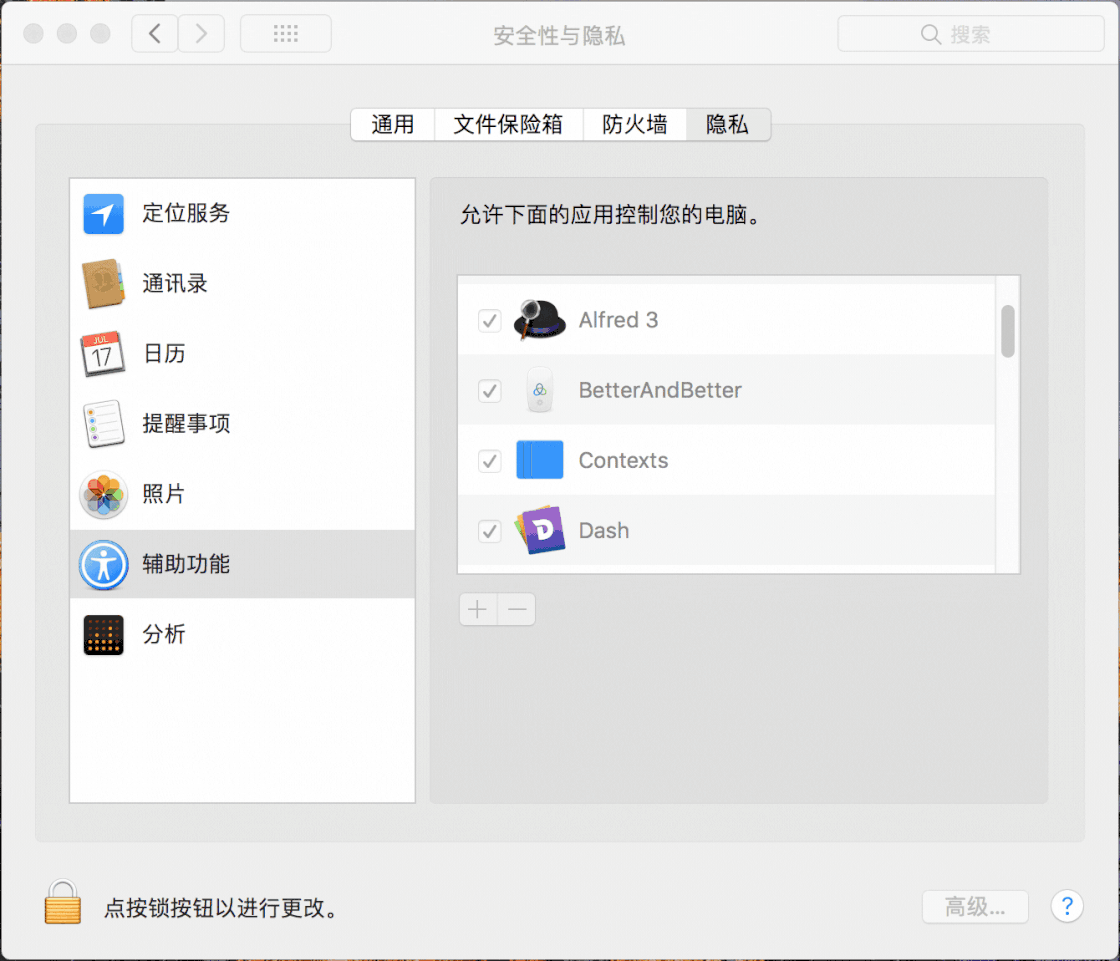Select 定位服务 location services icon
Viewport: 1120px width, 961px height.
[x=104, y=214]
